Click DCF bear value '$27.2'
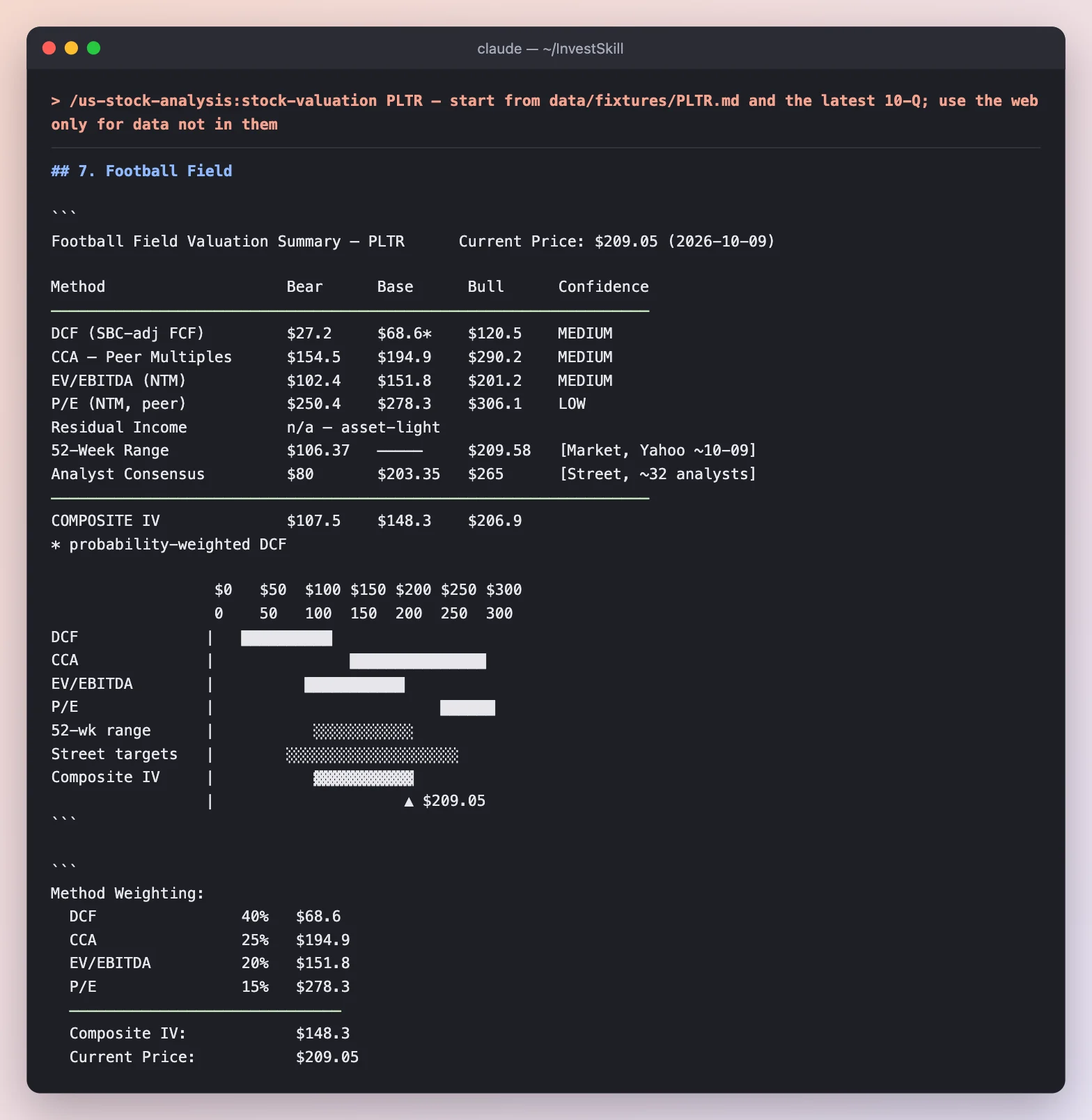The image size is (1092, 1120). tap(309, 334)
